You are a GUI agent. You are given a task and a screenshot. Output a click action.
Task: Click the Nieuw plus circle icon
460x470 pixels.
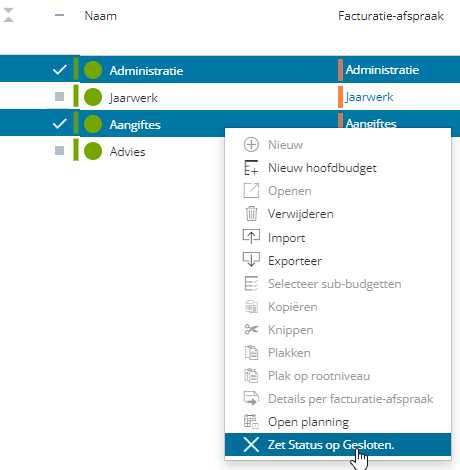(251, 145)
